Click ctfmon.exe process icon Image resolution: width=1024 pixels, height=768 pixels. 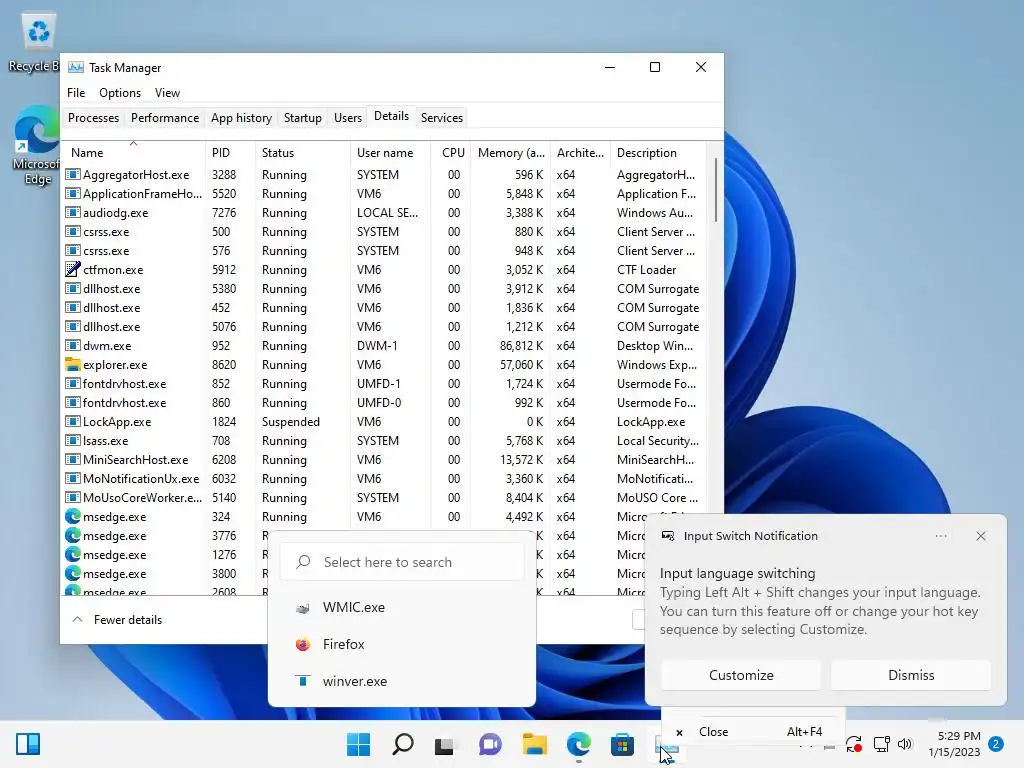point(72,269)
